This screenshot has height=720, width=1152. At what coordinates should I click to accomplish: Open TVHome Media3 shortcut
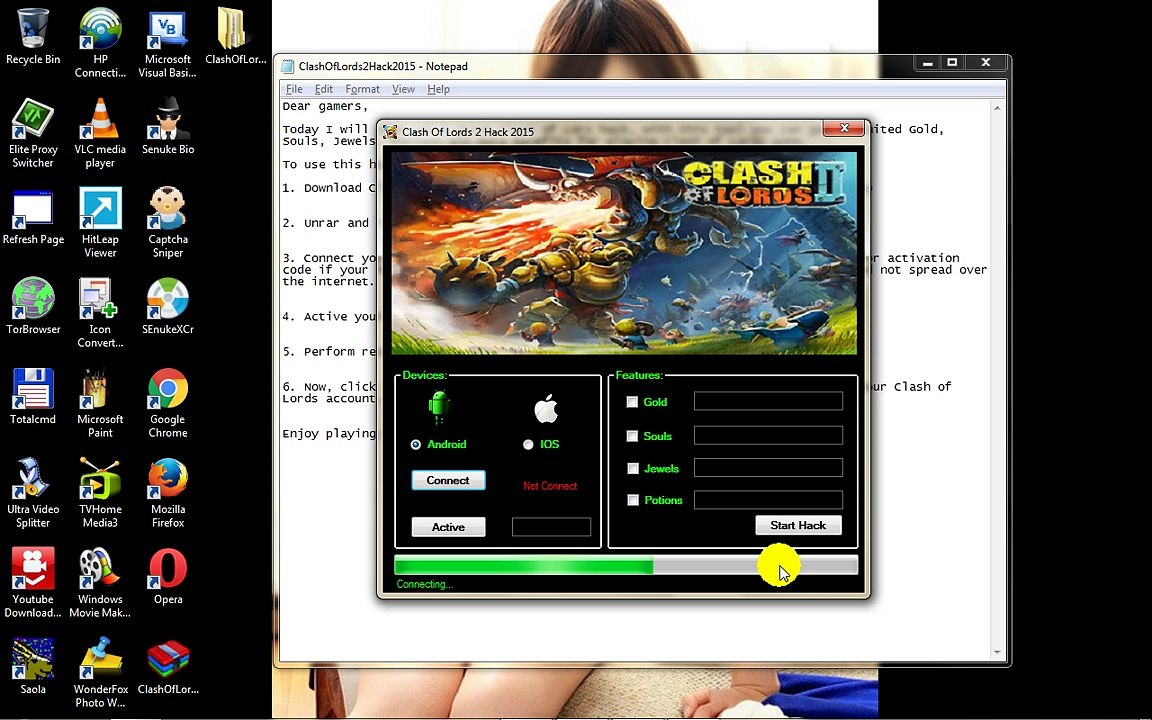(x=100, y=493)
